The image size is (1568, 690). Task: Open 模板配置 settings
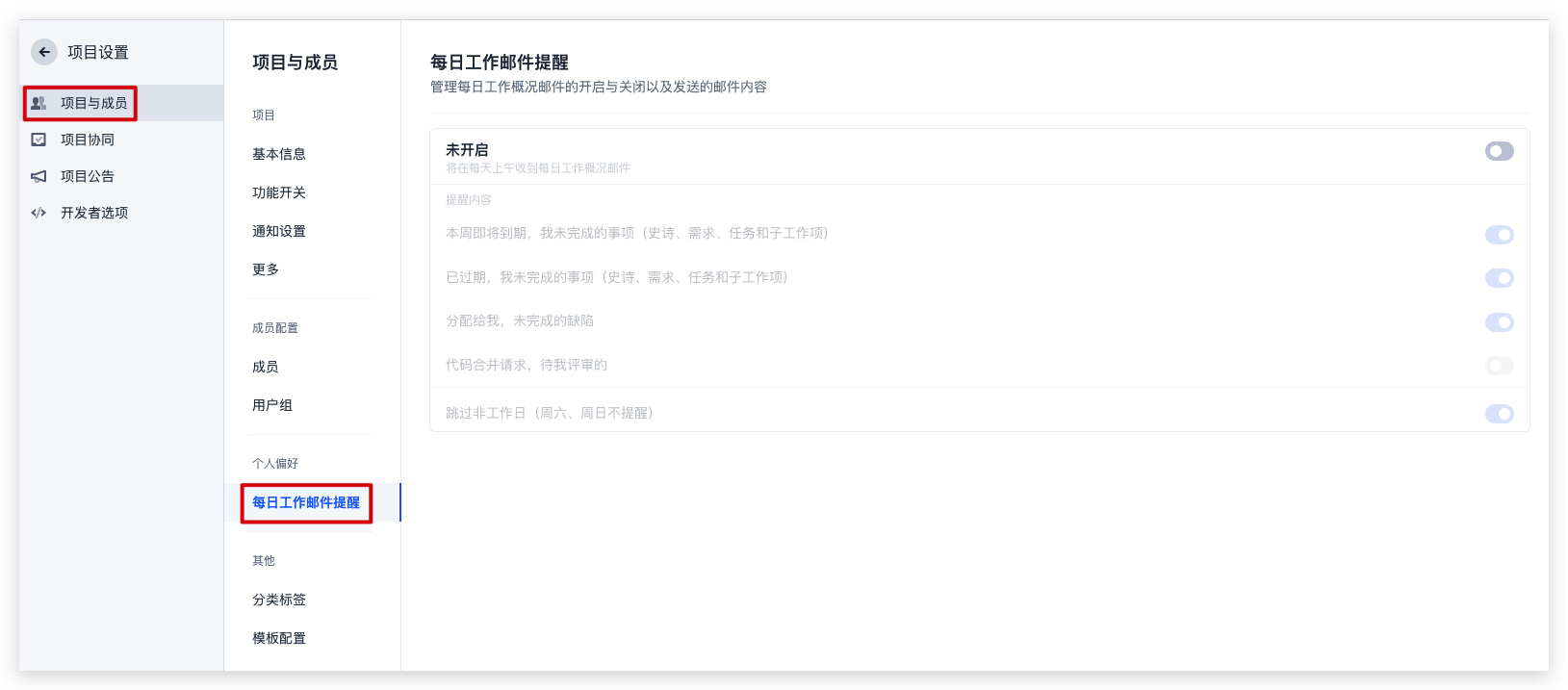(x=279, y=638)
